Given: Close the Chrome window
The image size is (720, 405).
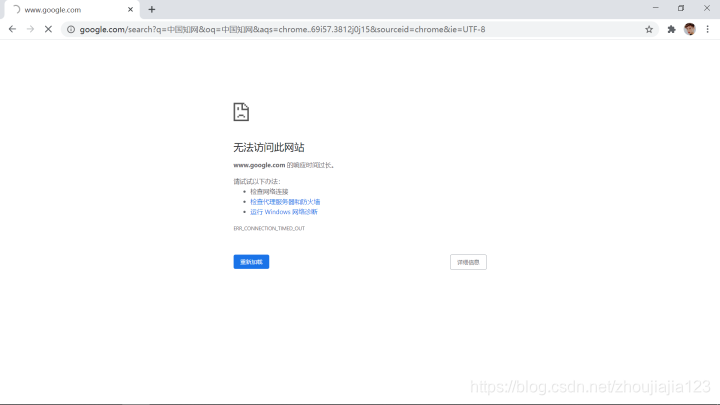Looking at the screenshot, I should click(707, 8).
